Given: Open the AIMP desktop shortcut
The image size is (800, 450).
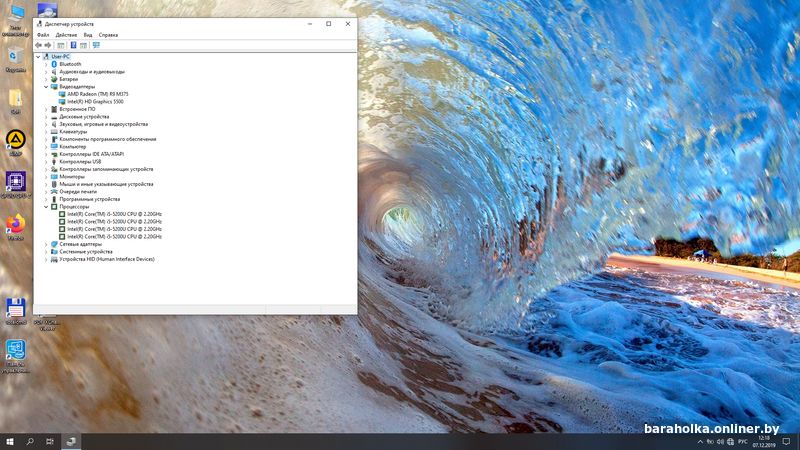Looking at the screenshot, I should pyautogui.click(x=15, y=143).
